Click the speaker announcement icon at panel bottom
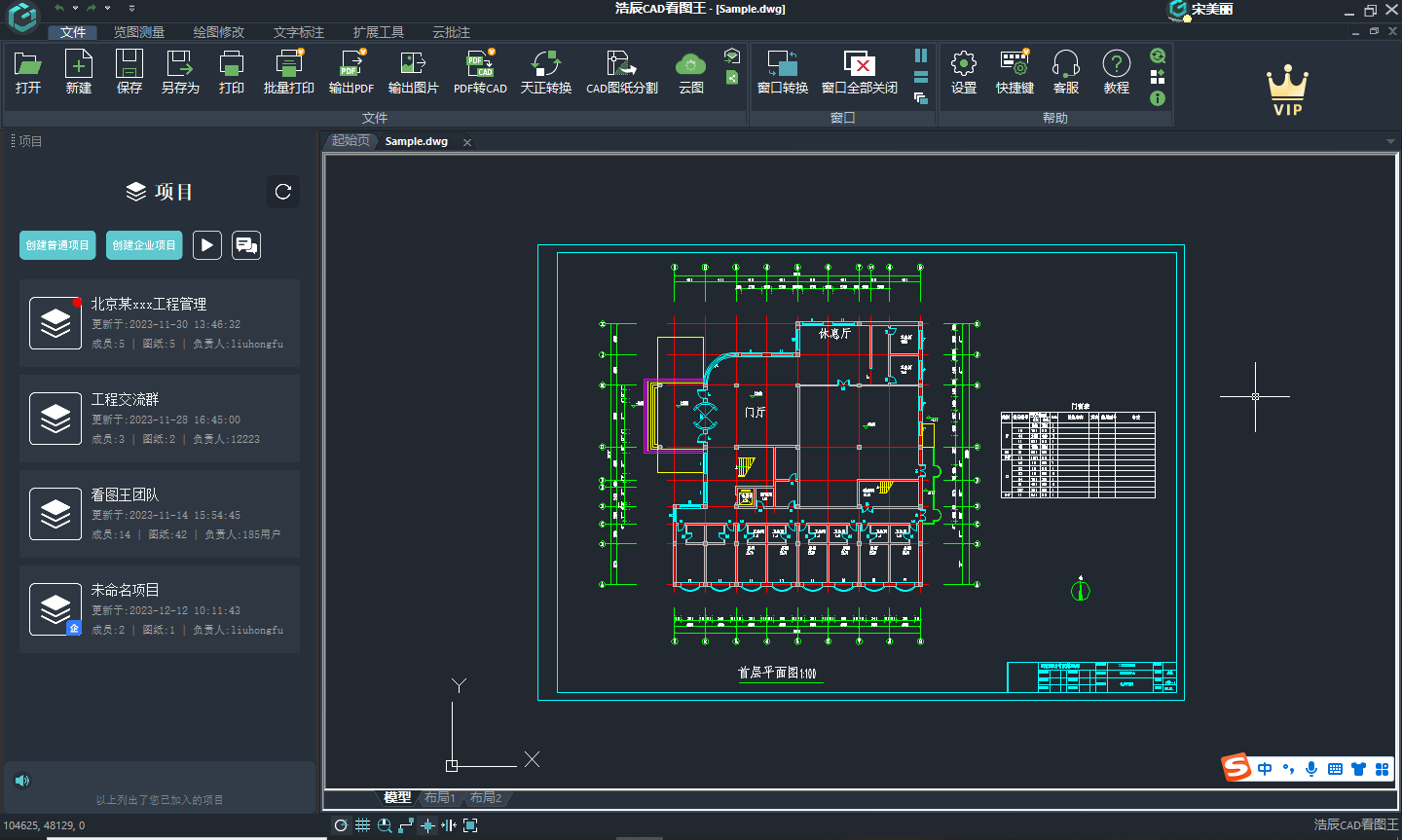 coord(22,781)
